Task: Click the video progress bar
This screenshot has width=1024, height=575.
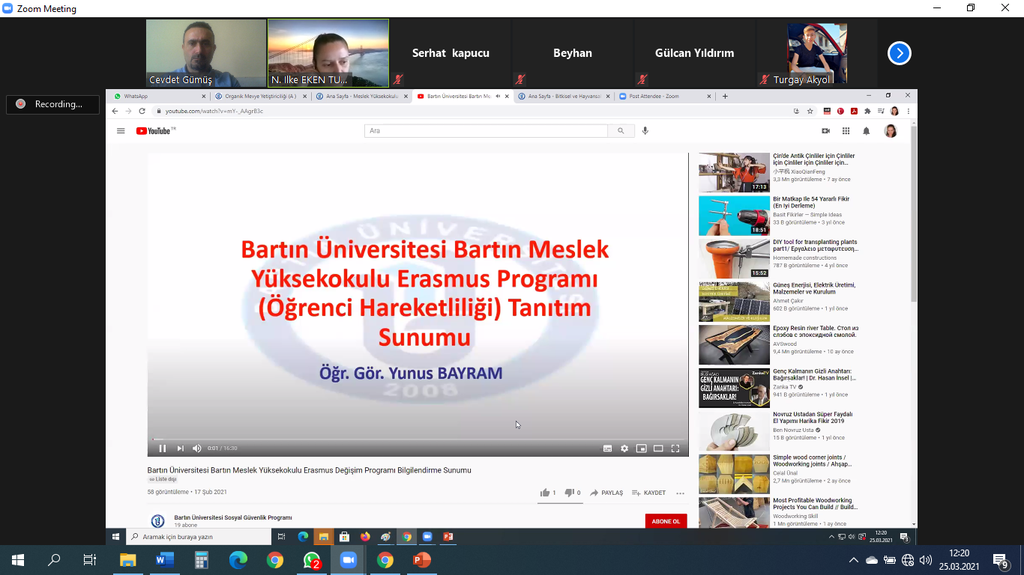Action: coord(418,439)
